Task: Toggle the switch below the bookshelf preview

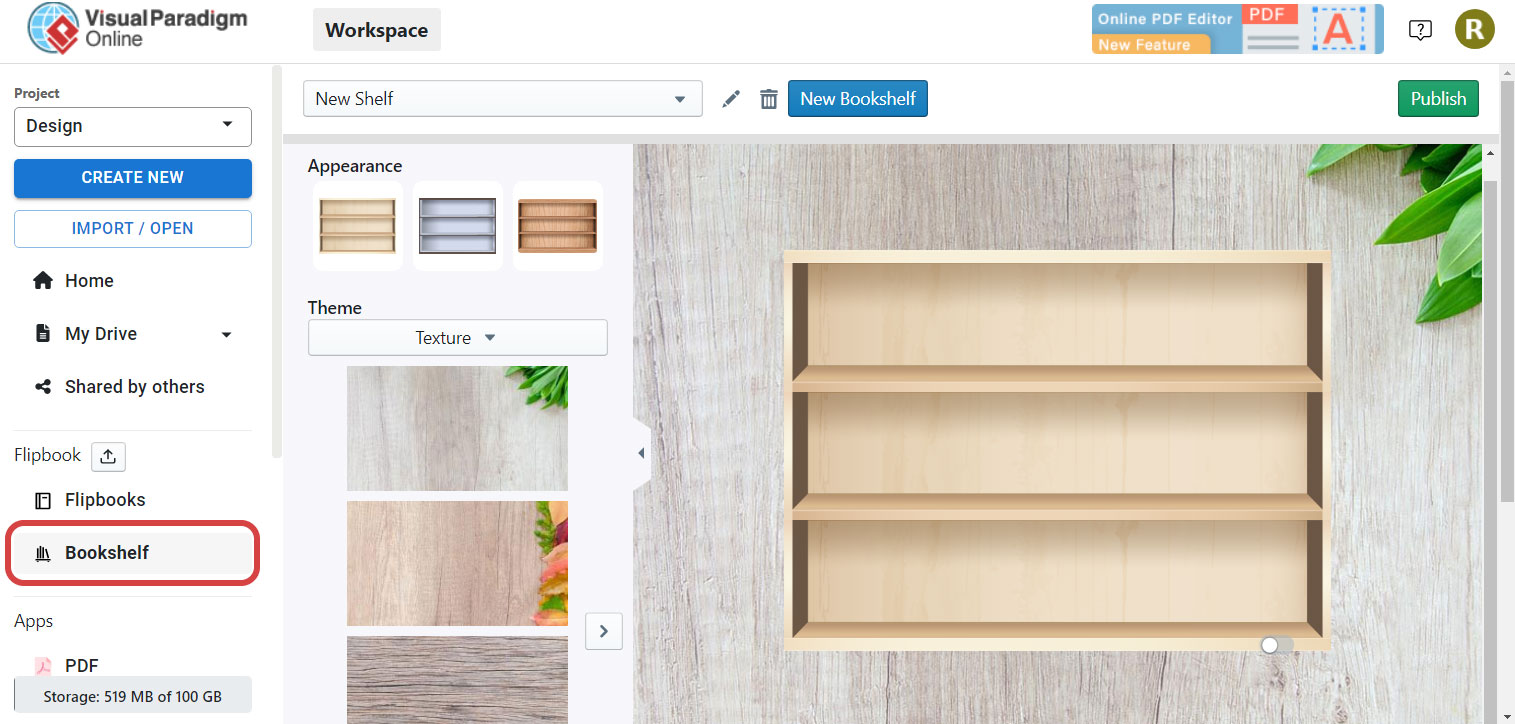Action: point(1276,645)
